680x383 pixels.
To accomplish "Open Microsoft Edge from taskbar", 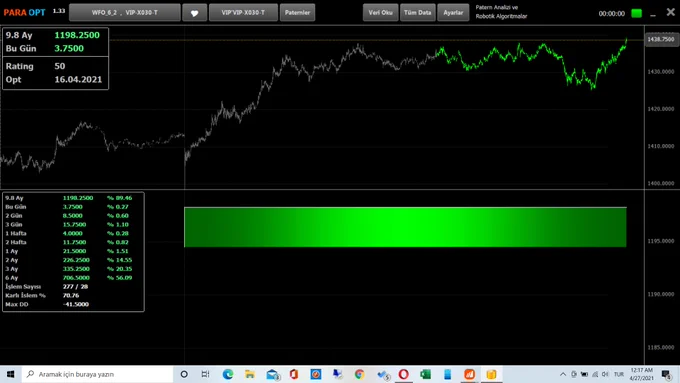I will click(x=228, y=374).
